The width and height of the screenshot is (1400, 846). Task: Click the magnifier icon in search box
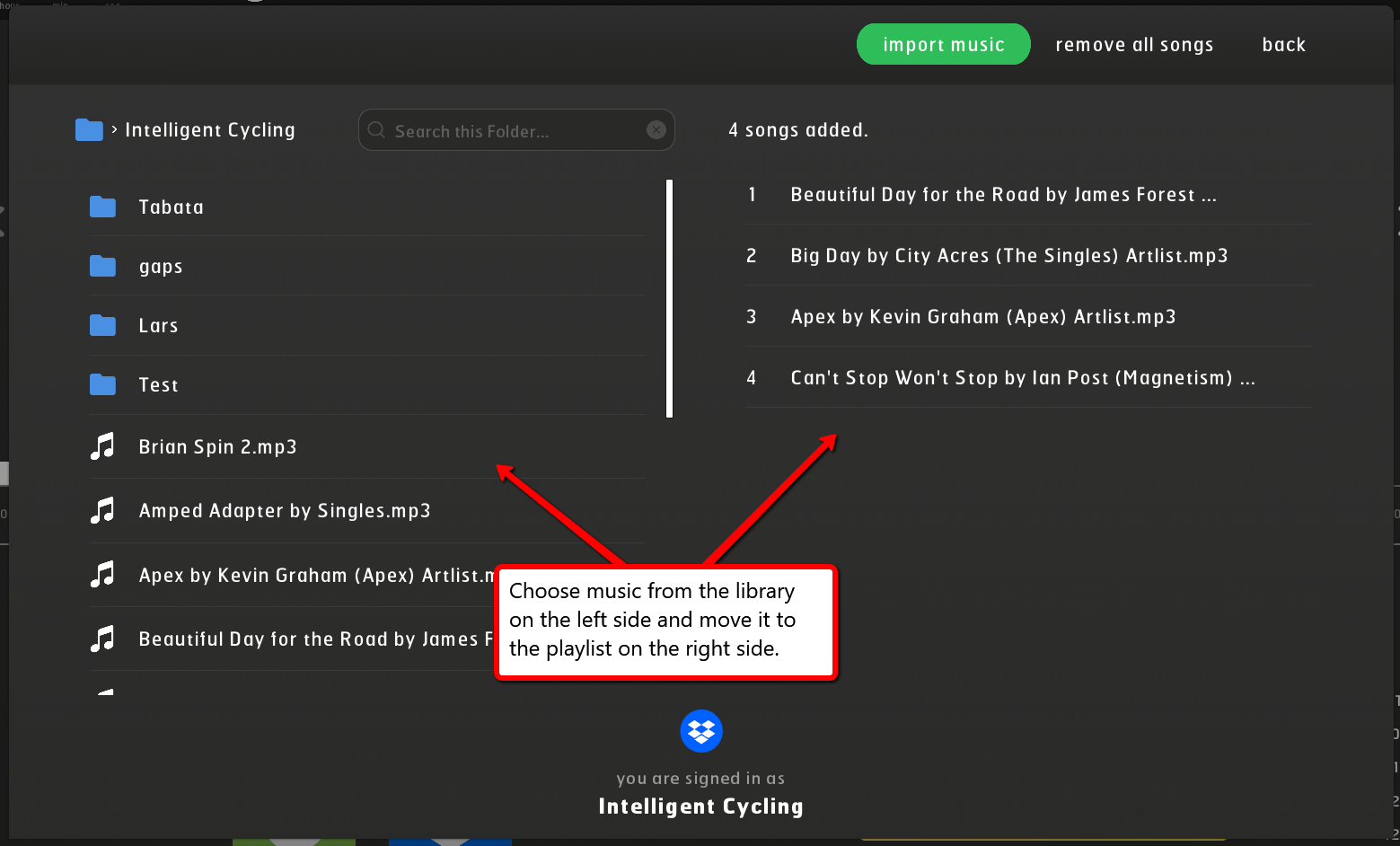376,130
